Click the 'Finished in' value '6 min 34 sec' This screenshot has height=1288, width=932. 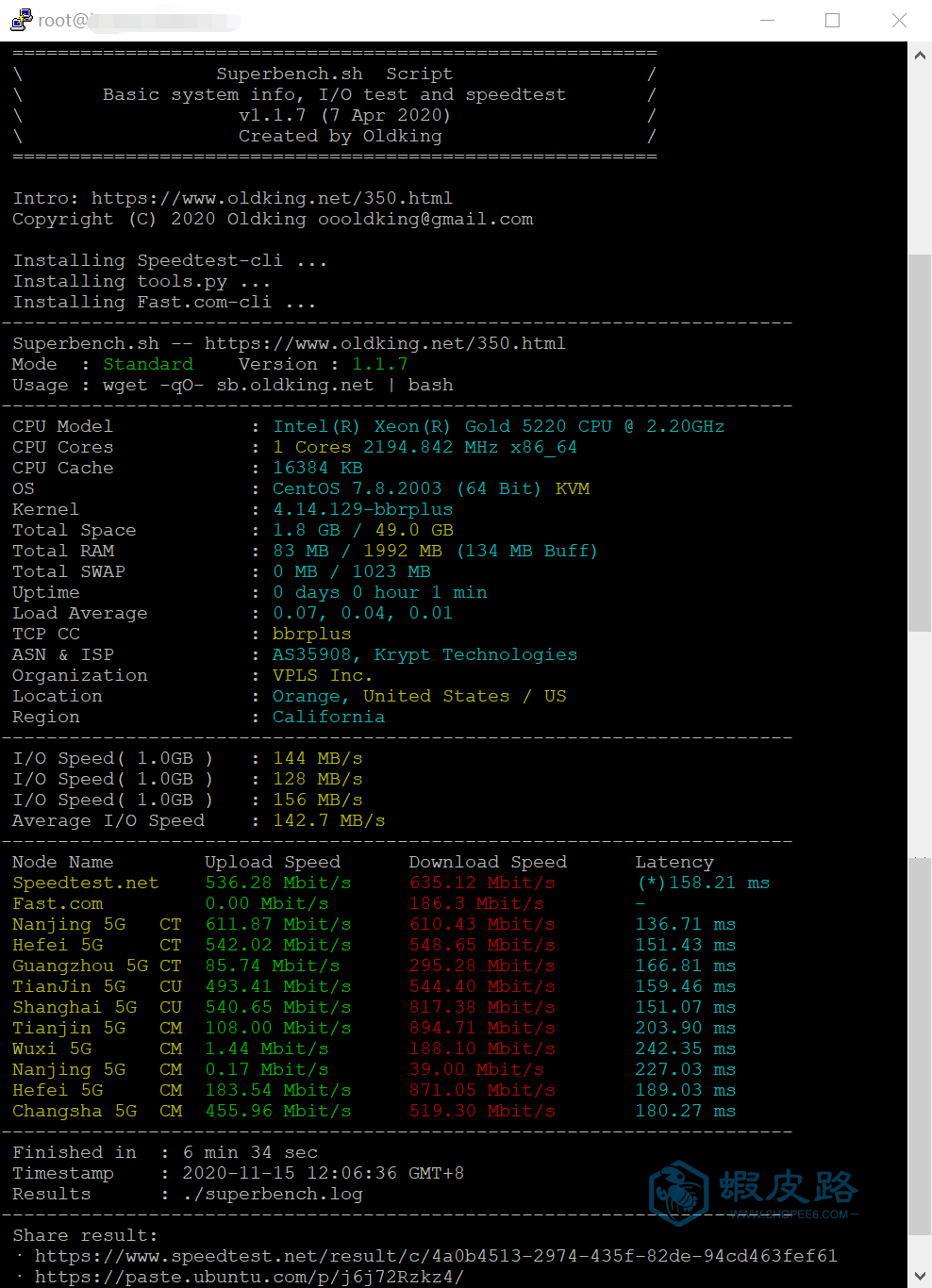250,1152
